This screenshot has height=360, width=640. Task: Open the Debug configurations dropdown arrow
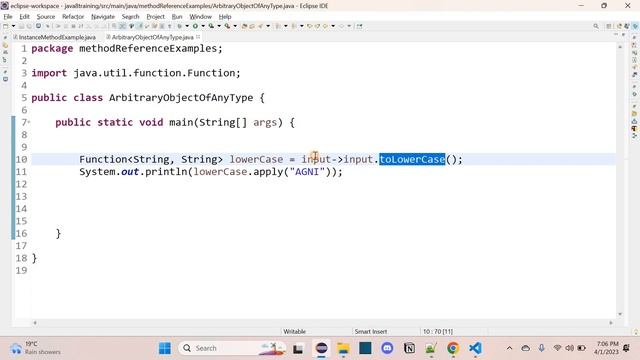[x=187, y=26]
